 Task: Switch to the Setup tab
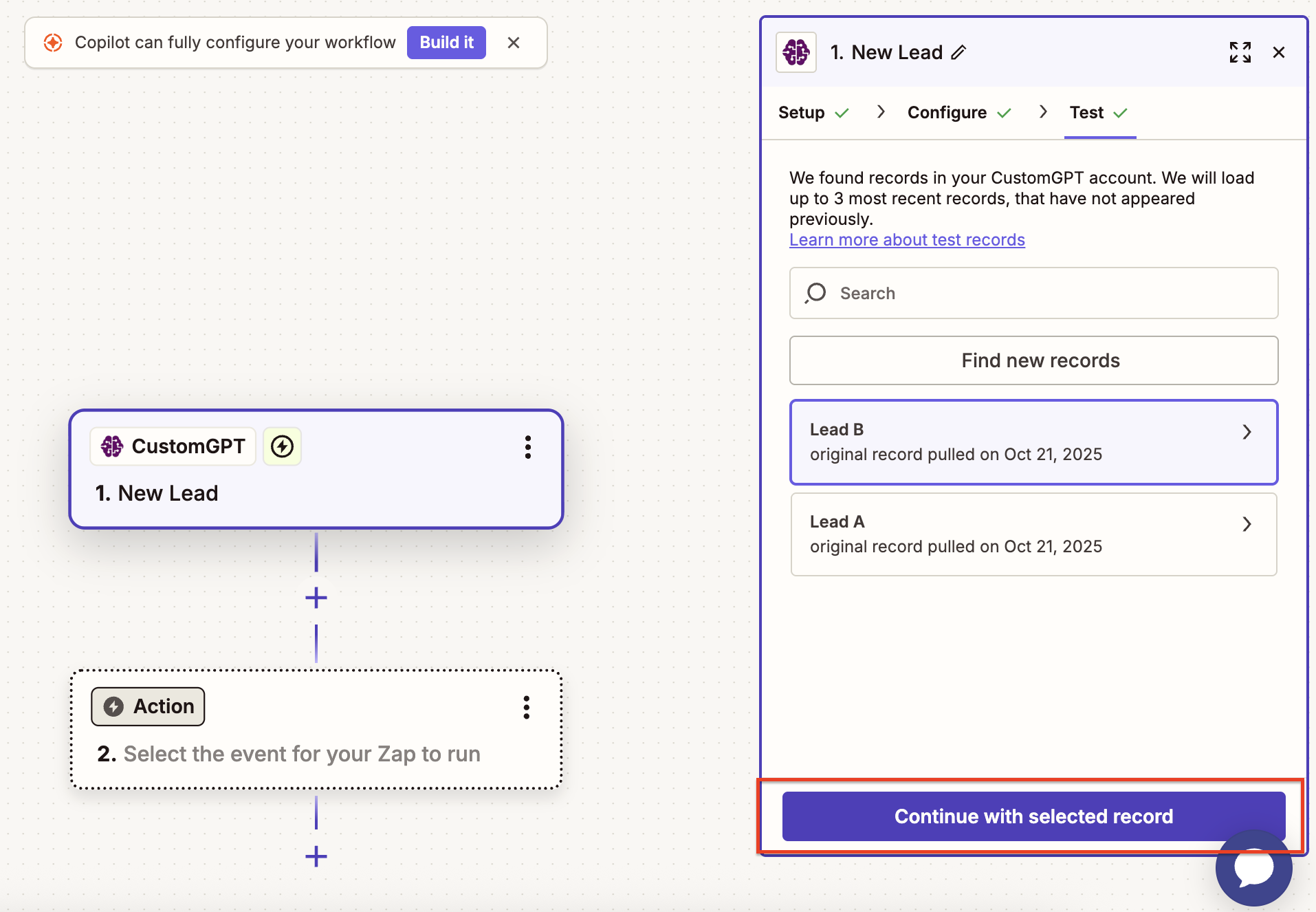tap(814, 113)
